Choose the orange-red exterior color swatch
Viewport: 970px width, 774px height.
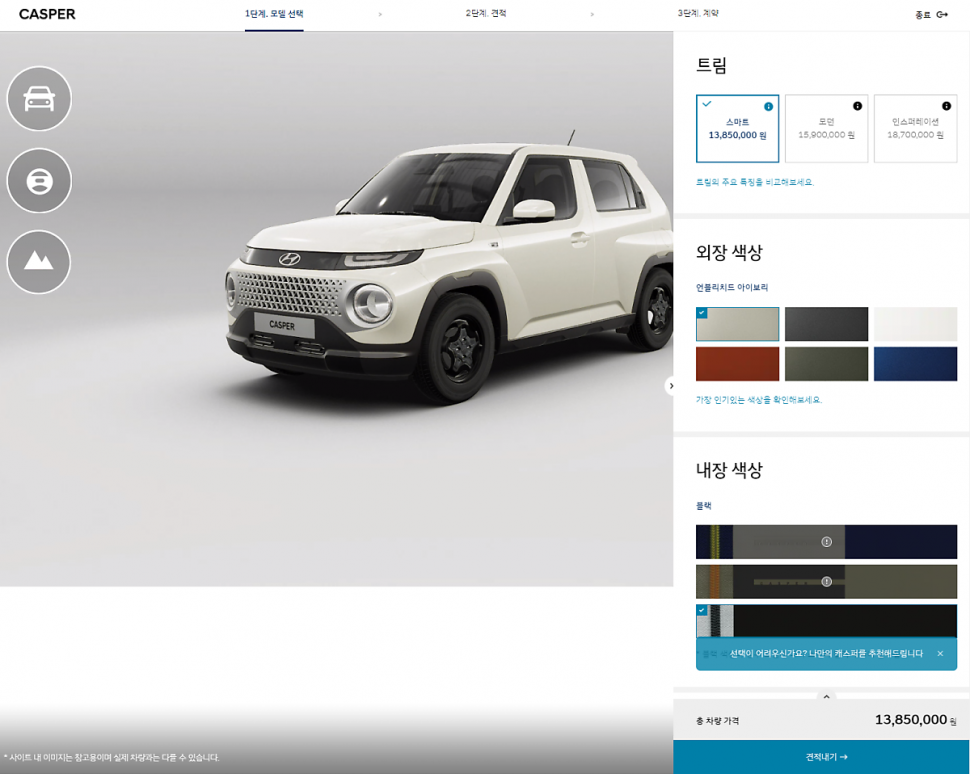coord(737,364)
